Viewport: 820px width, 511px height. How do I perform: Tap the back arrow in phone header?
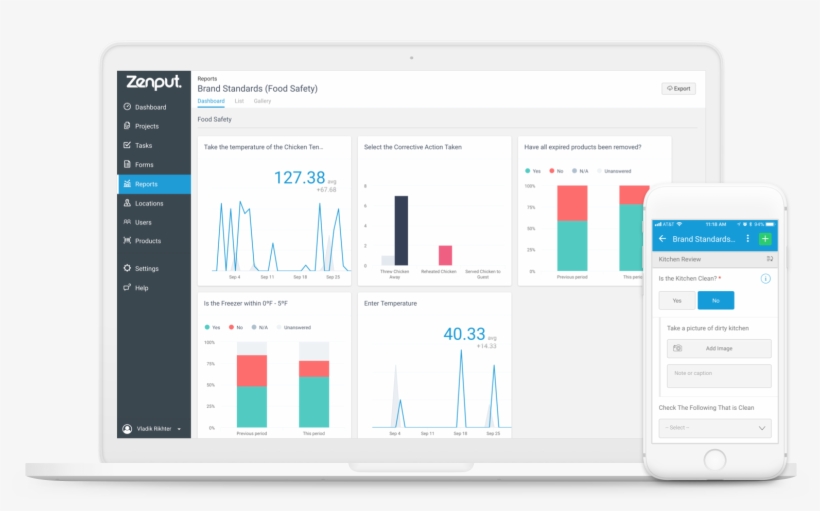tap(662, 239)
